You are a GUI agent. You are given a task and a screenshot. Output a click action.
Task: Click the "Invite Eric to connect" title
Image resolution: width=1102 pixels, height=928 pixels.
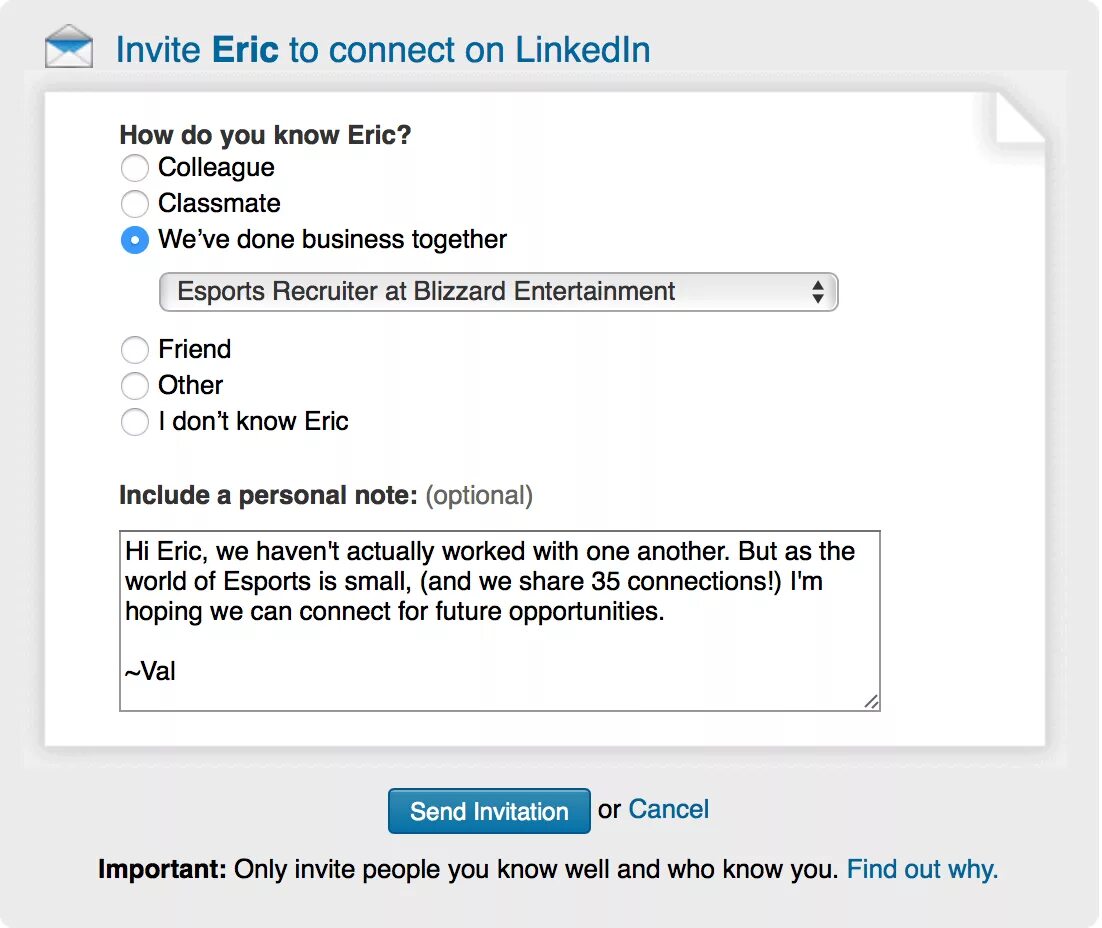click(382, 49)
